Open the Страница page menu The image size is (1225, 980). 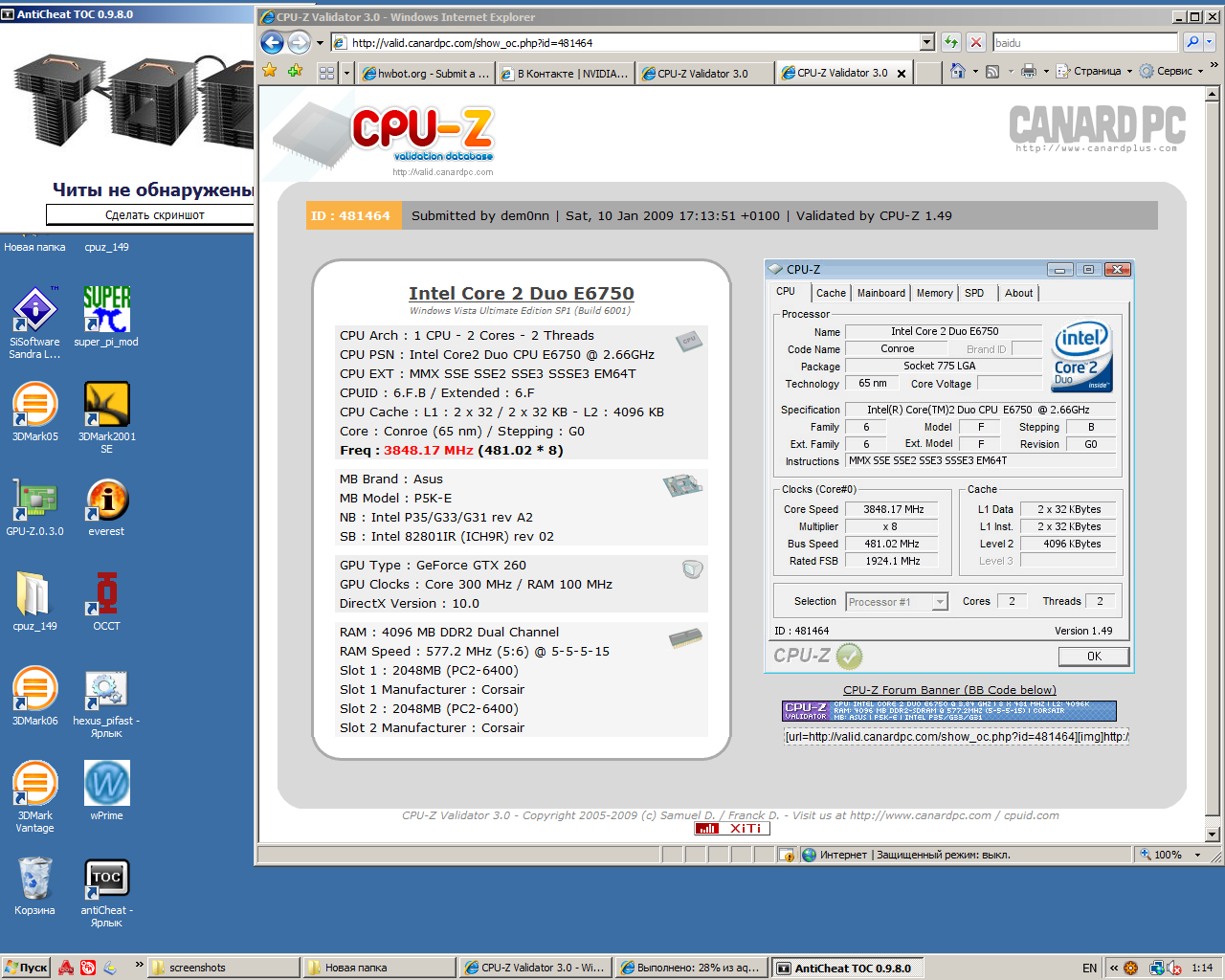[x=1095, y=72]
